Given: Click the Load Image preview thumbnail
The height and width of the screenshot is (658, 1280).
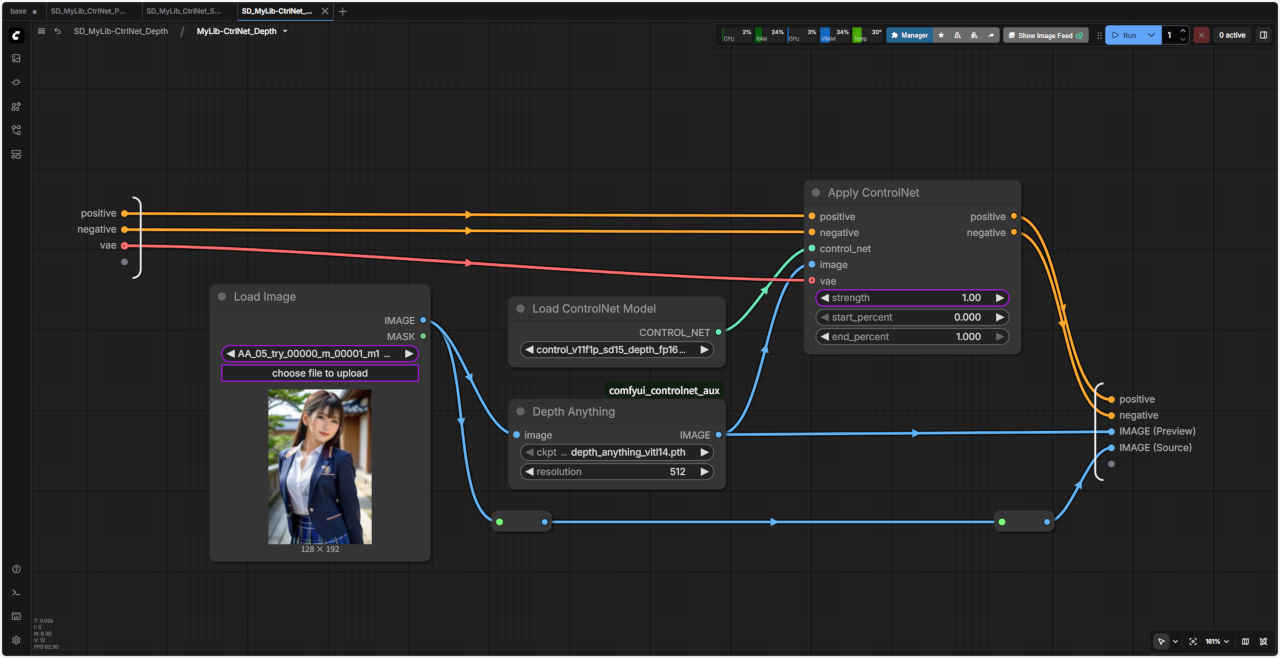Looking at the screenshot, I should 320,466.
